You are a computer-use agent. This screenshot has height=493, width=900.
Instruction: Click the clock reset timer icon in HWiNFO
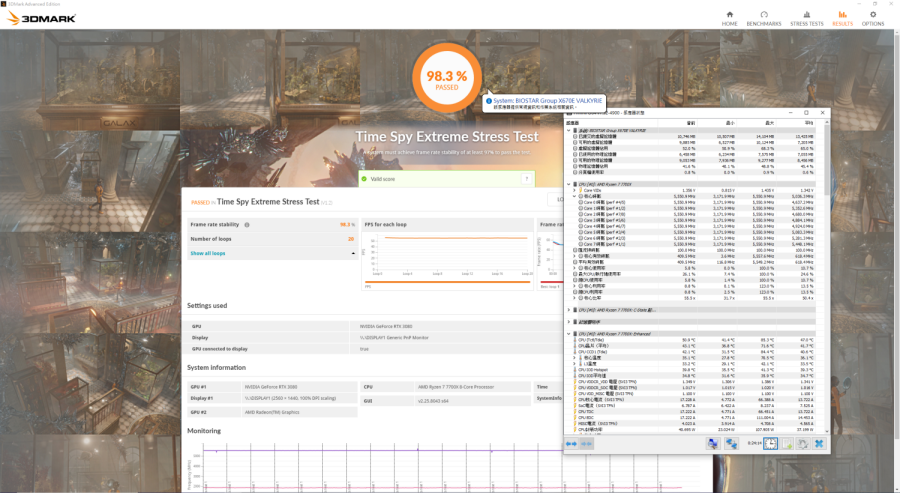click(770, 444)
